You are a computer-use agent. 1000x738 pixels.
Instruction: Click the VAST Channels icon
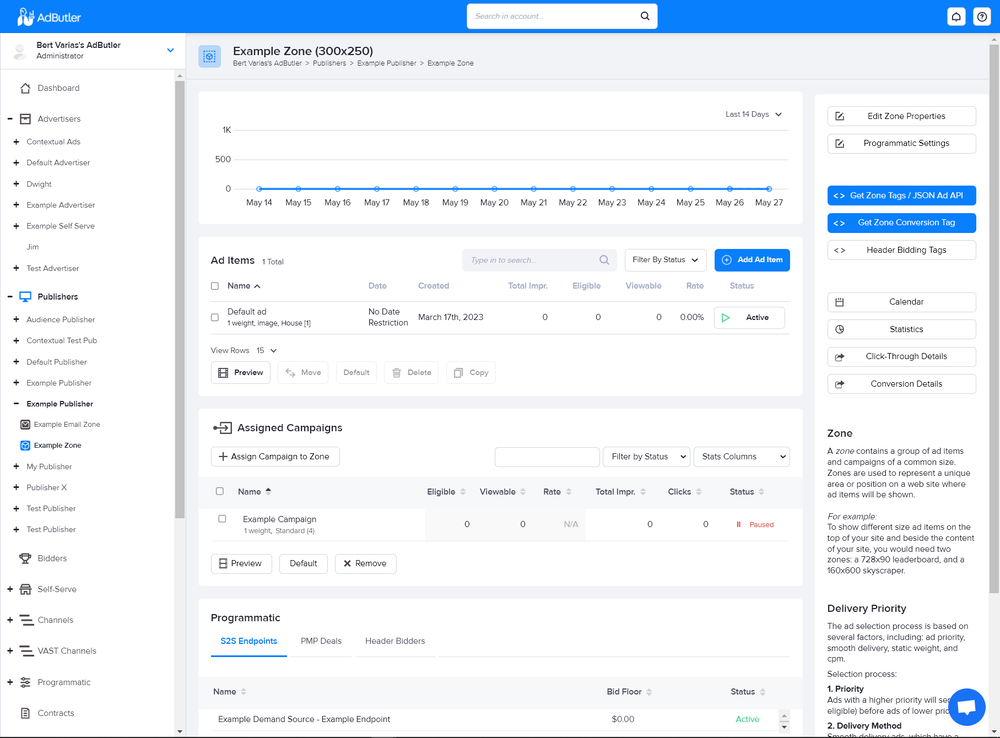coord(26,651)
